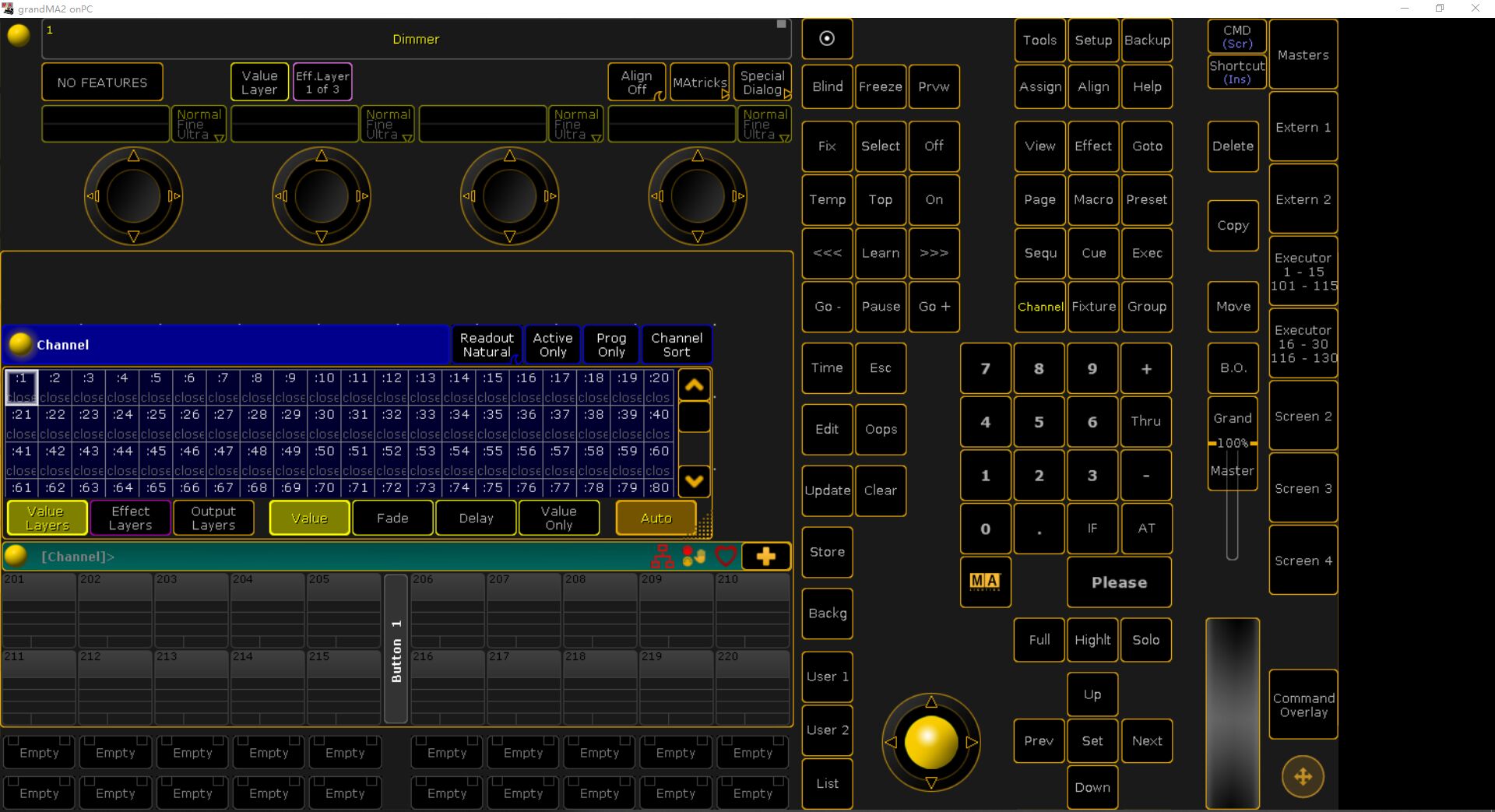Switch to Value Layers tab
Screen dimensions: 1495x812
[47, 518]
